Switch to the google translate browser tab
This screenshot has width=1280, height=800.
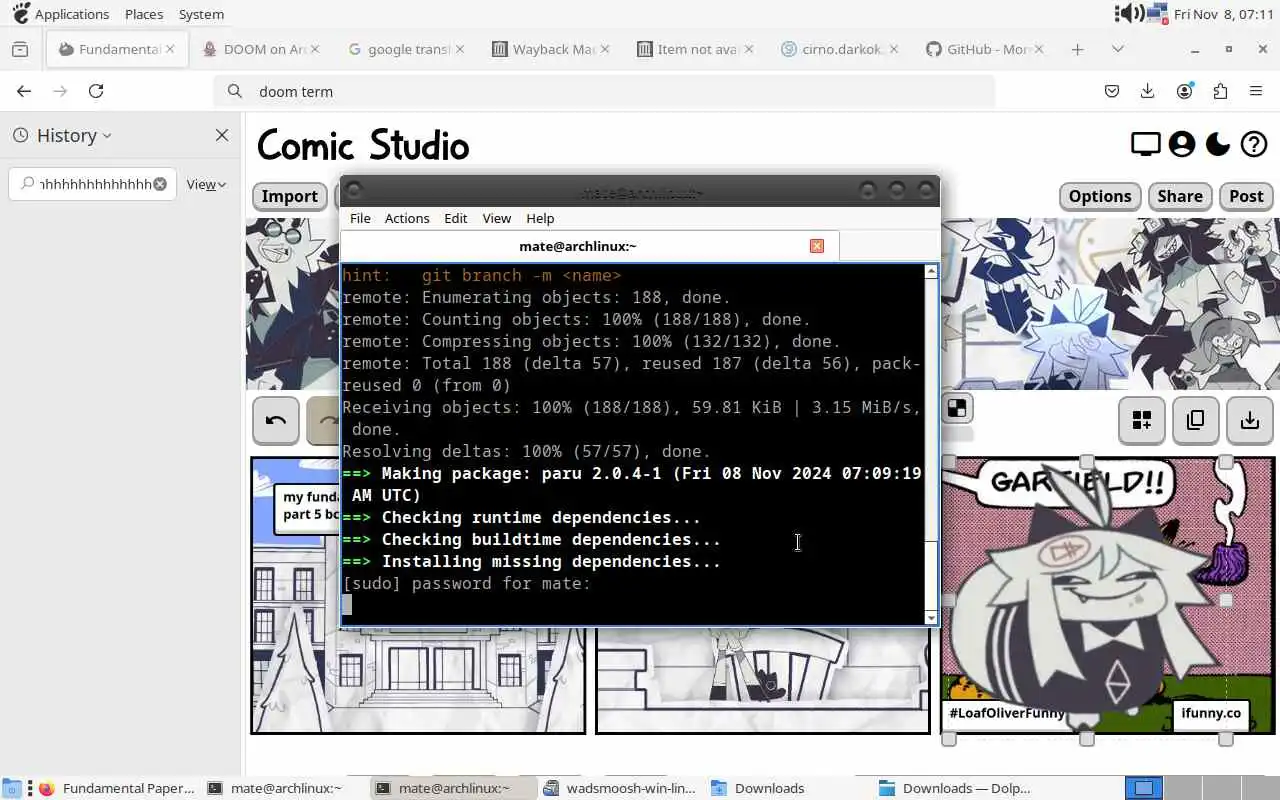coord(408,49)
